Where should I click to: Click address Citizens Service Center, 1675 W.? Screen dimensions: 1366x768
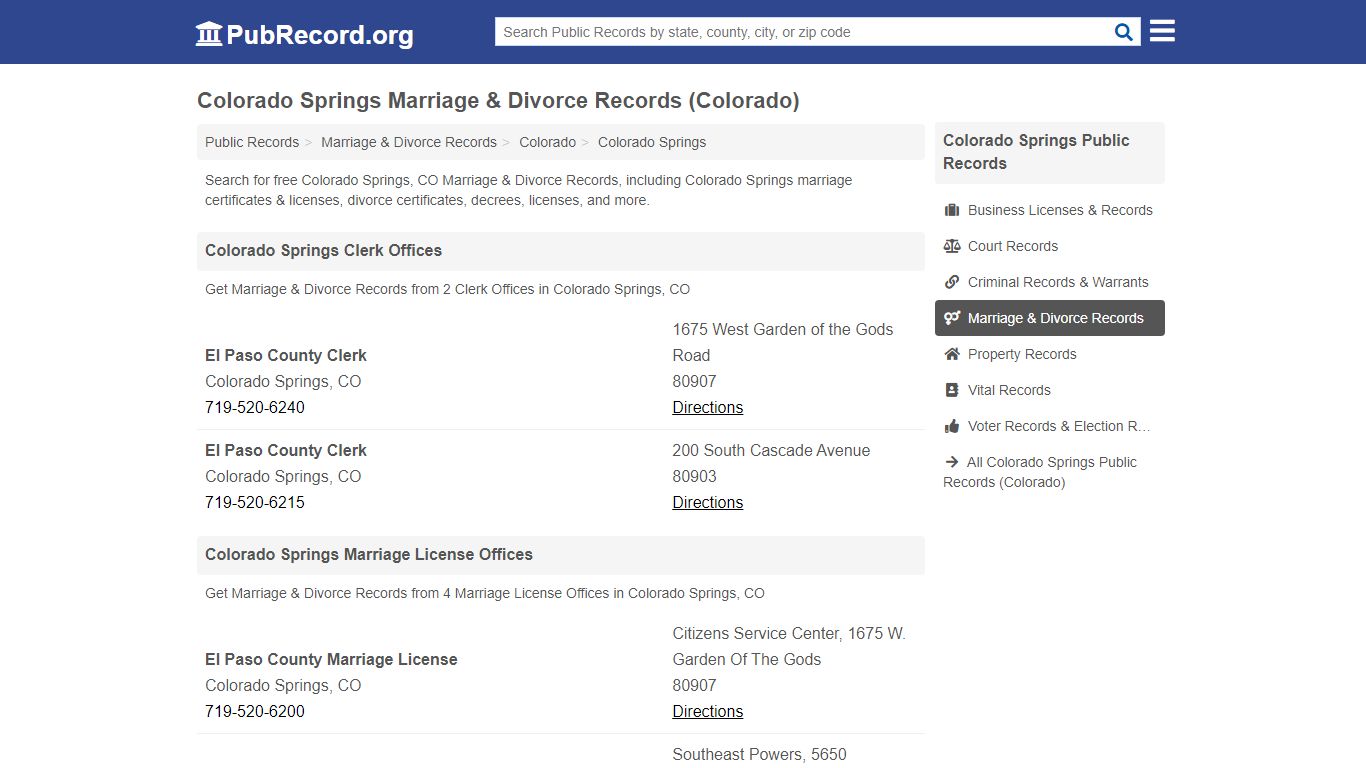click(x=789, y=633)
